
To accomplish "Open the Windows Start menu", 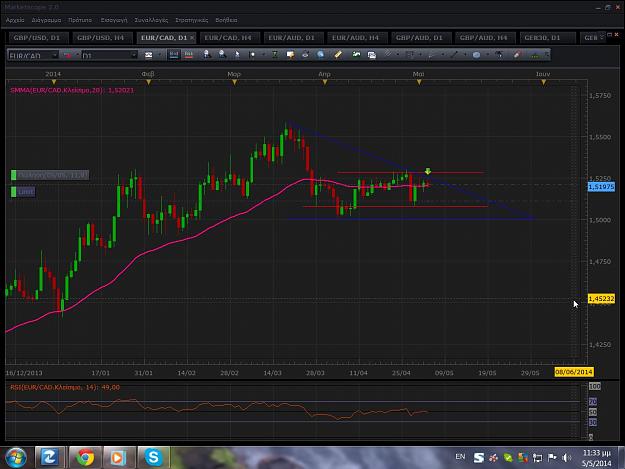I will (16, 457).
